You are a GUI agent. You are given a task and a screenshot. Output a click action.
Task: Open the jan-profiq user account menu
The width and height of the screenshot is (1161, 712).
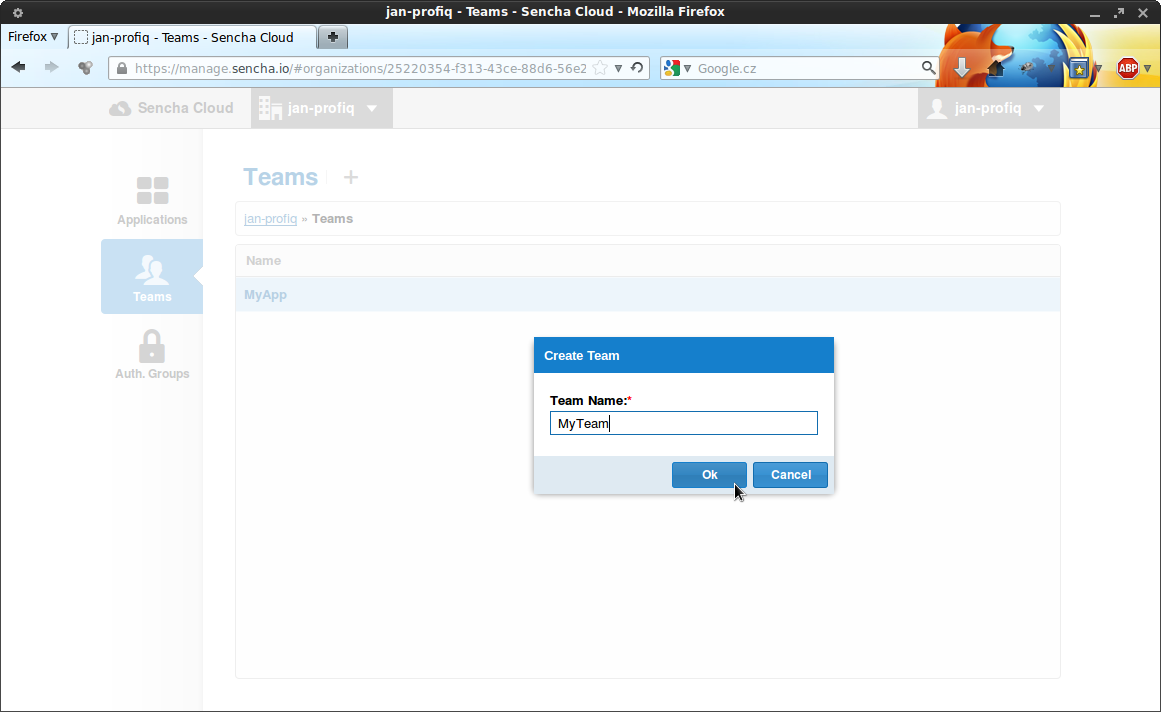(988, 108)
